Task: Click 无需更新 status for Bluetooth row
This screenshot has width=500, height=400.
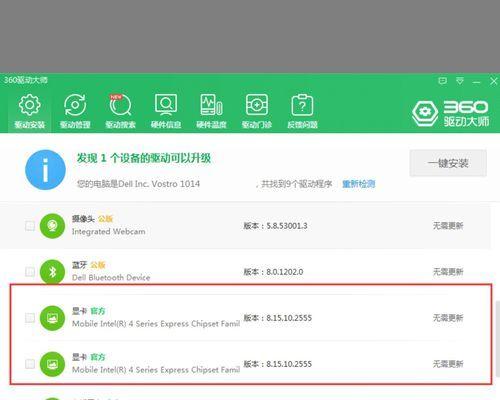Action: click(448, 272)
